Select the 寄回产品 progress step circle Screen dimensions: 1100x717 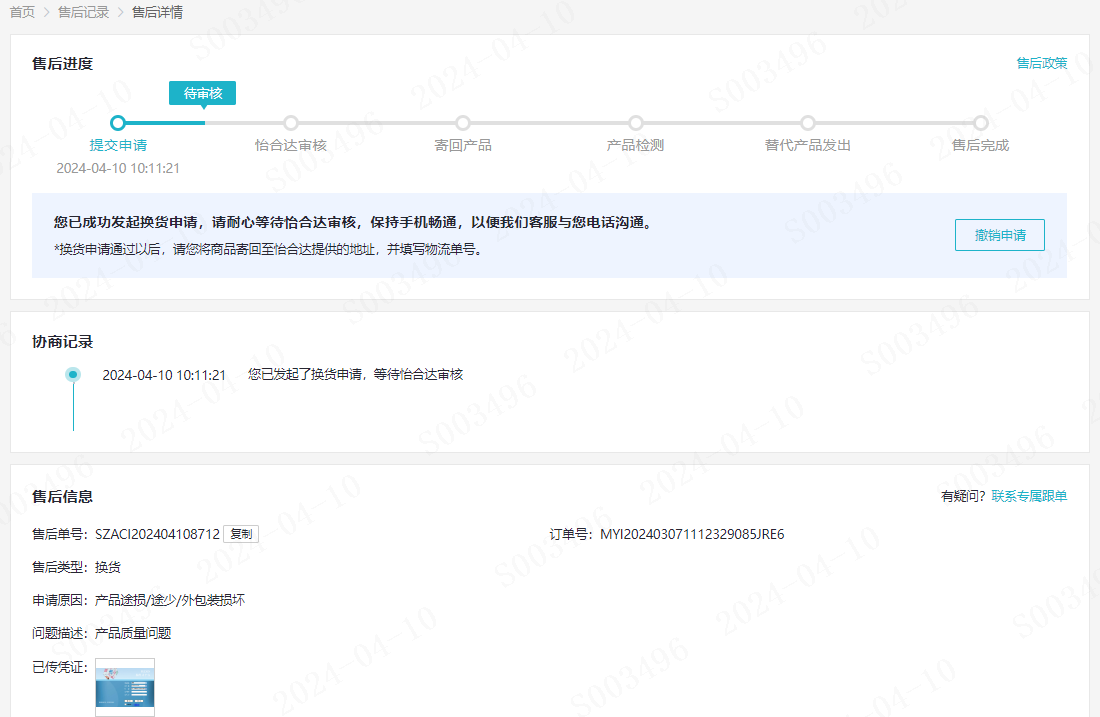[x=463, y=123]
